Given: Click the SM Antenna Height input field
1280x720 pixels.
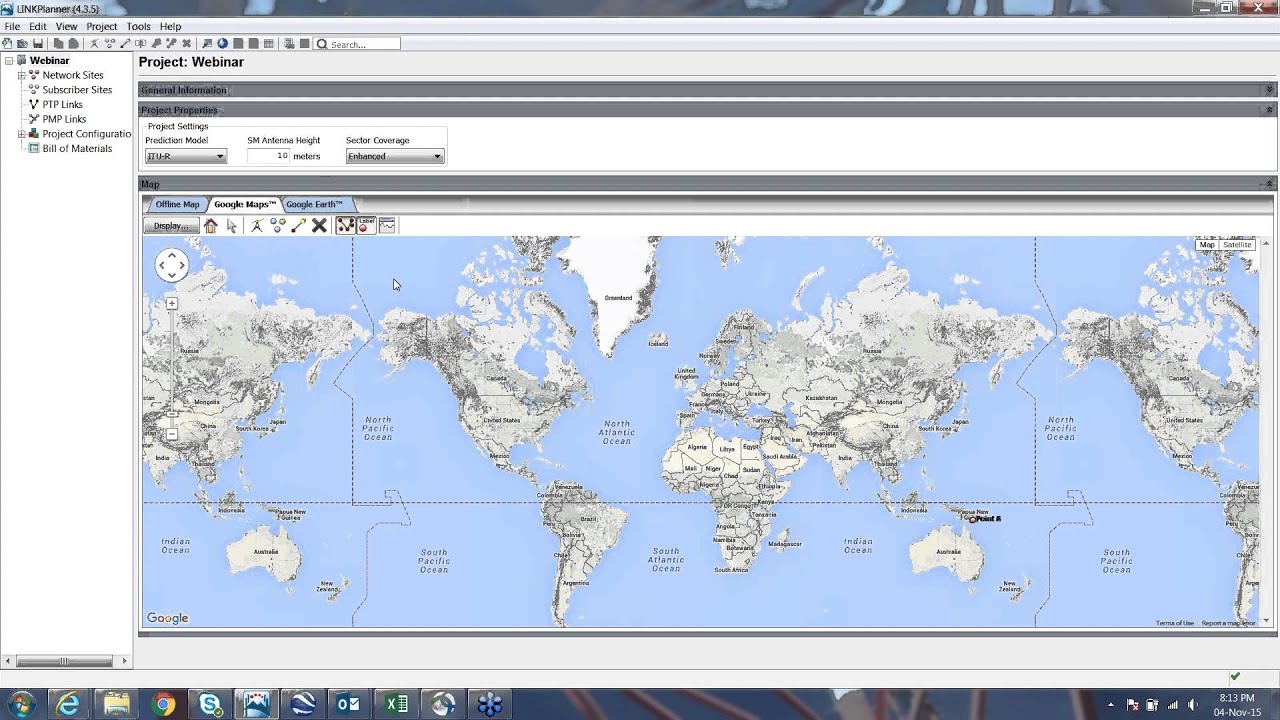Looking at the screenshot, I should click(268, 156).
